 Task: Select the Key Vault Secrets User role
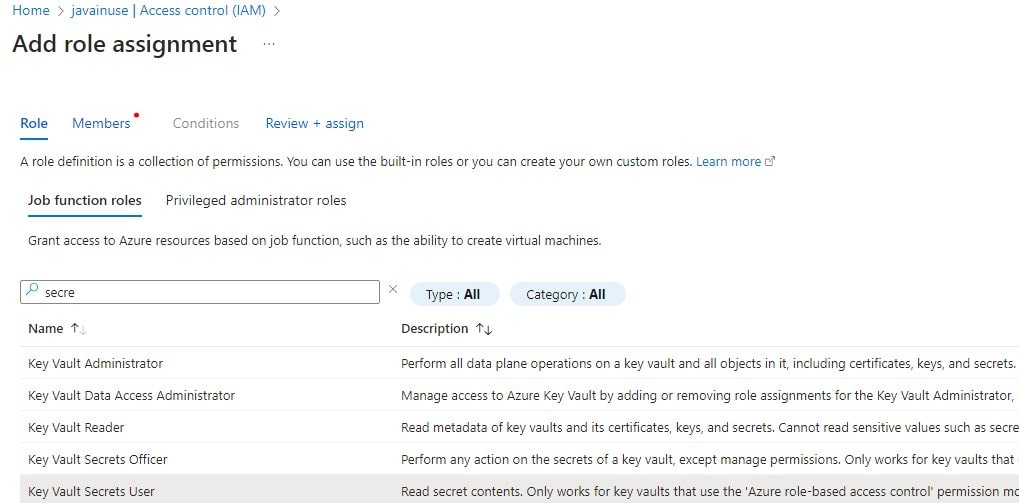tap(91, 491)
